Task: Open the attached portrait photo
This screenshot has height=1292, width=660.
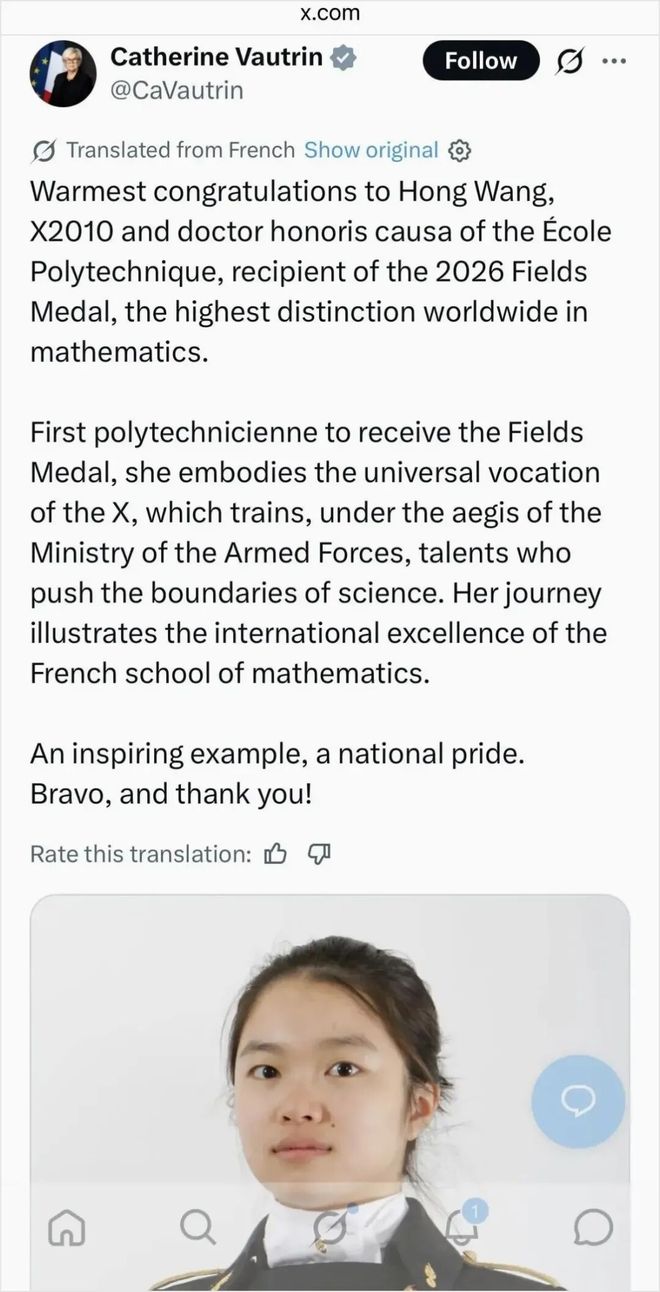Action: point(330,1092)
